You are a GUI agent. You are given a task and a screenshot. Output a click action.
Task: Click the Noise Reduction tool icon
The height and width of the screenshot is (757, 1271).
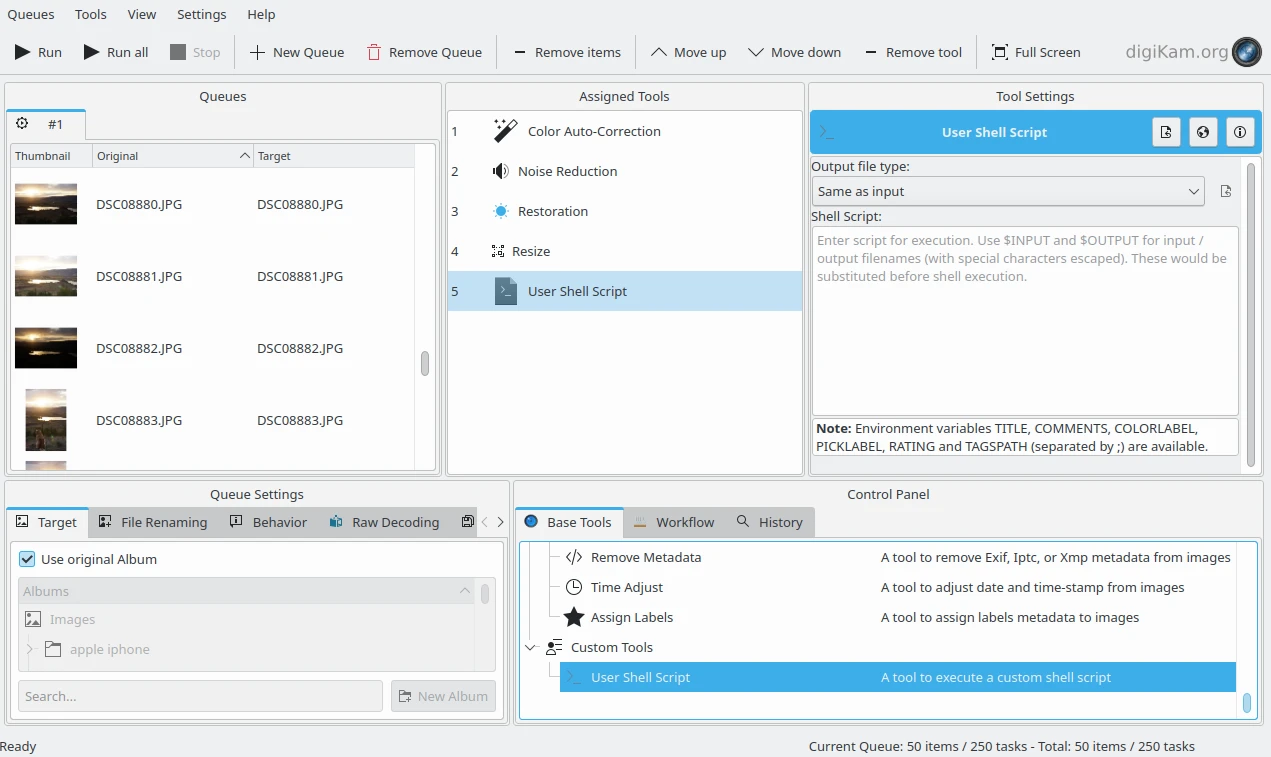(501, 171)
